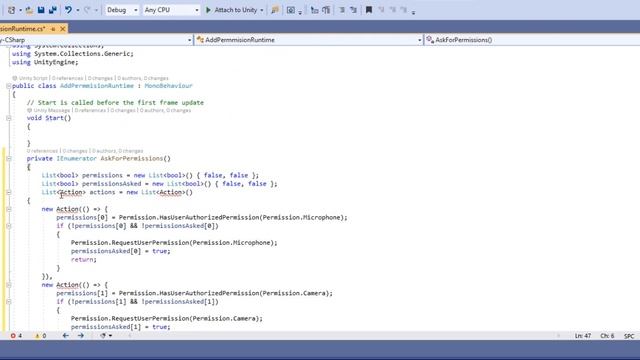640x360 pixels.
Task: Click the code cleanup dropdown arrow in status bar
Action: pos(110,336)
